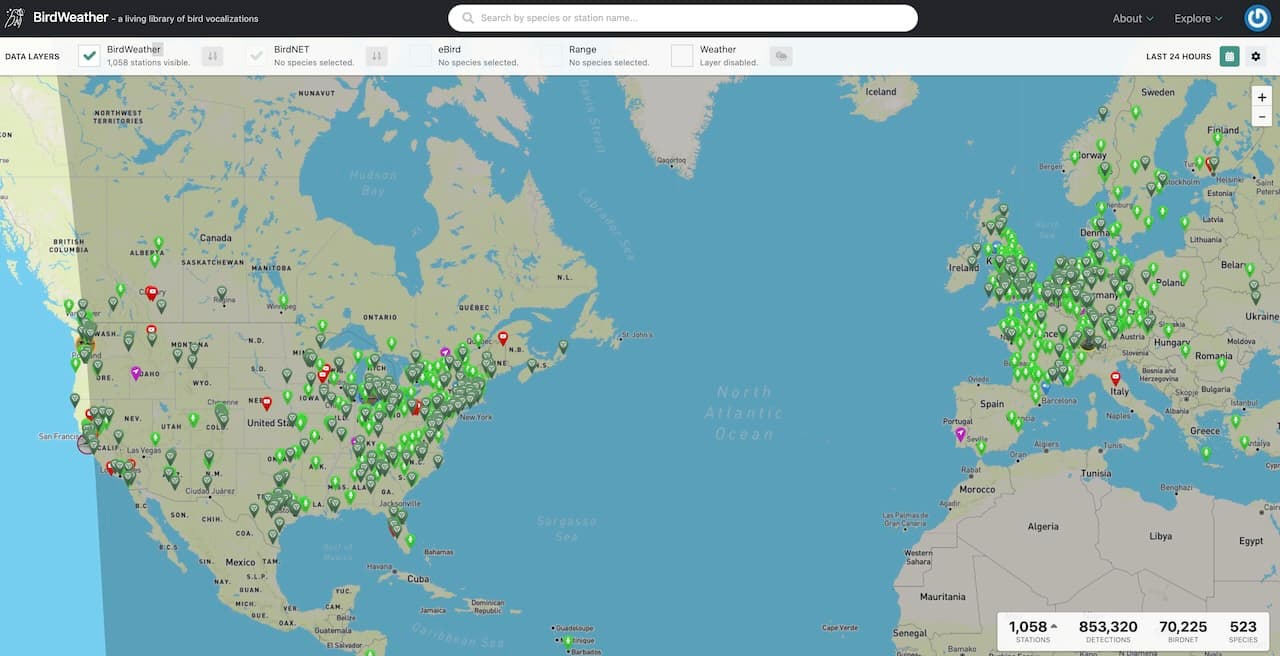Click the 523 Species stat
The width and height of the screenshot is (1280, 656).
(1243, 631)
